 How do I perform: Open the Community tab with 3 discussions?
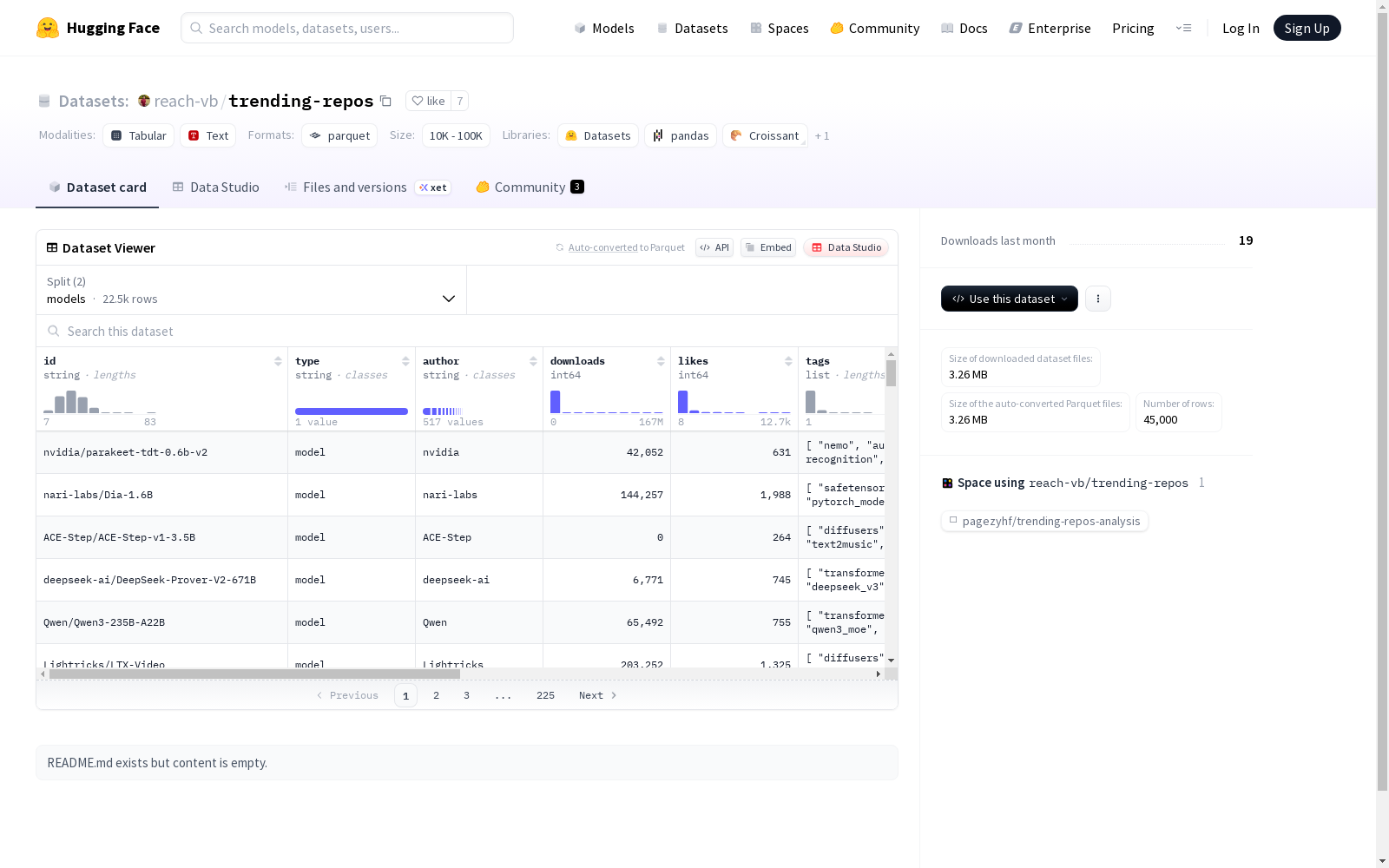[530, 187]
